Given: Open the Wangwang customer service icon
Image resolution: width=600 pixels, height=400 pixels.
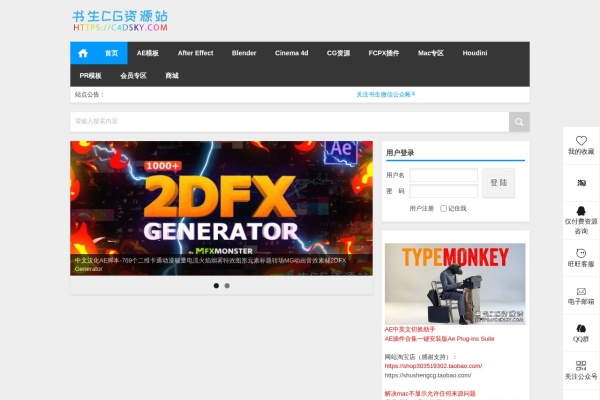Looking at the screenshot, I should tap(581, 253).
